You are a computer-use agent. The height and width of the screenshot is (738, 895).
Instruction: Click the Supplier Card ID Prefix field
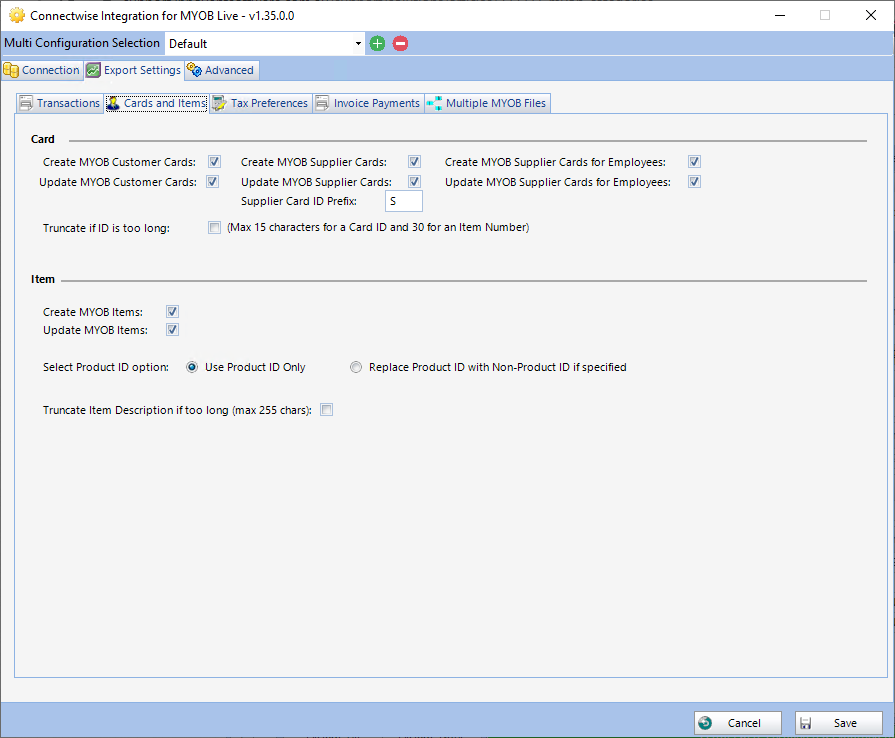coord(404,201)
